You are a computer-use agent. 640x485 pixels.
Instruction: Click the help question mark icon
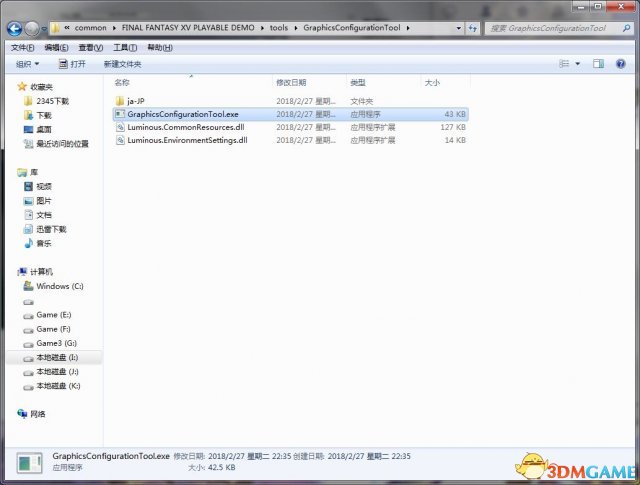click(621, 64)
